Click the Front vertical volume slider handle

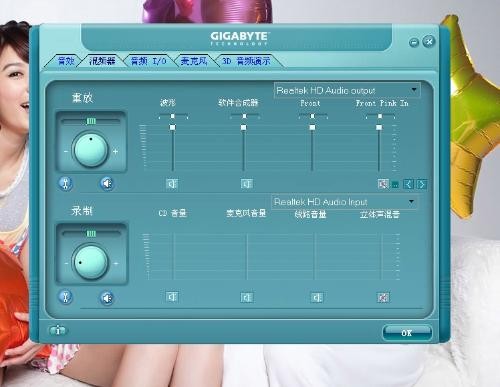(x=312, y=127)
